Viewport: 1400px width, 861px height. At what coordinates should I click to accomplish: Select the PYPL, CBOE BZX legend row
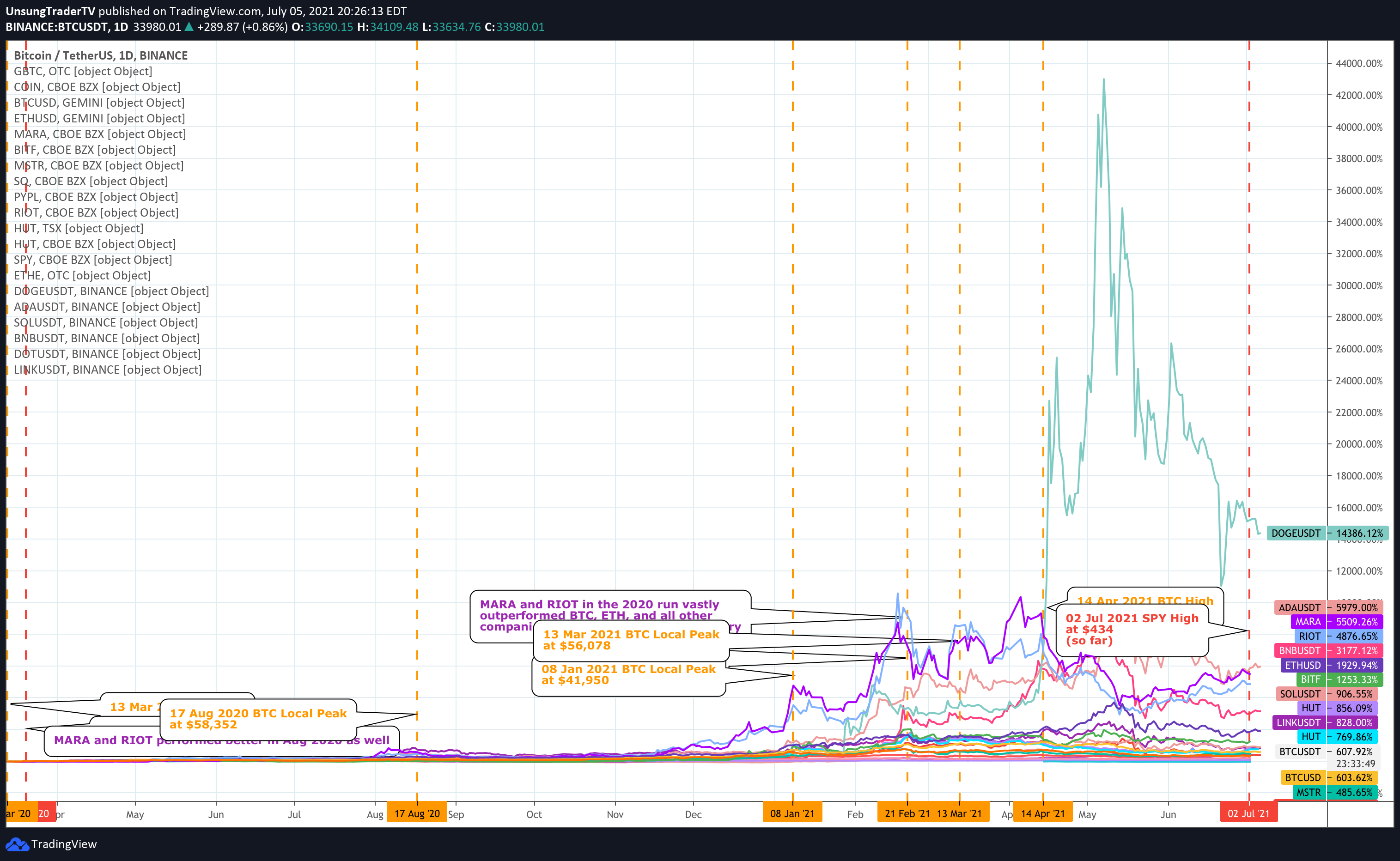96,197
